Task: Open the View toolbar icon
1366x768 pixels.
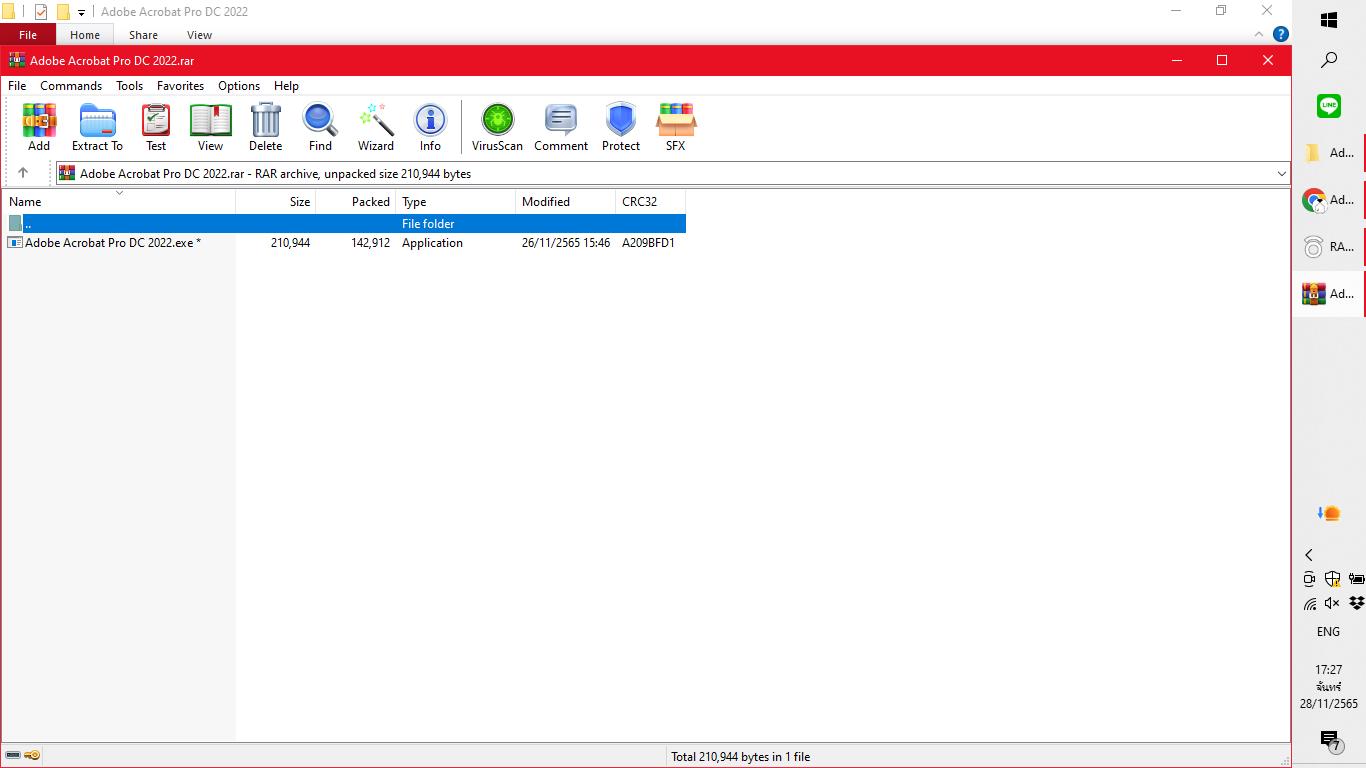Action: point(210,126)
